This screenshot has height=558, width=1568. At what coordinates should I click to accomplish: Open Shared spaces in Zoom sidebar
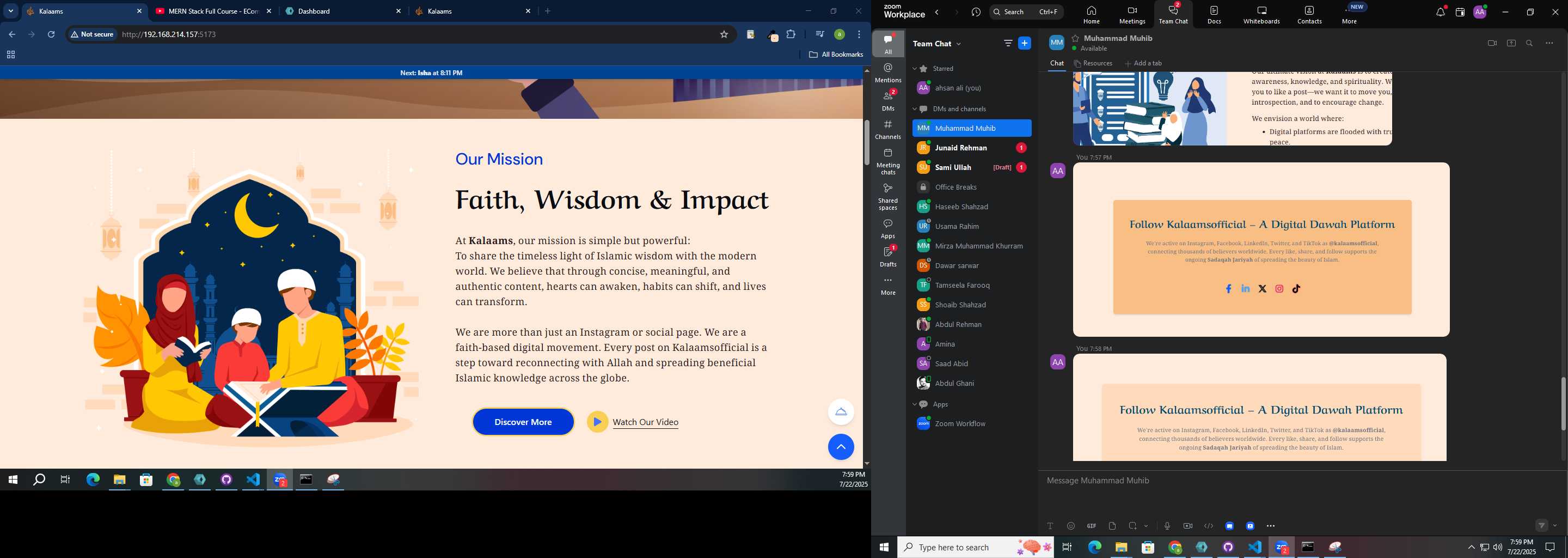[888, 197]
